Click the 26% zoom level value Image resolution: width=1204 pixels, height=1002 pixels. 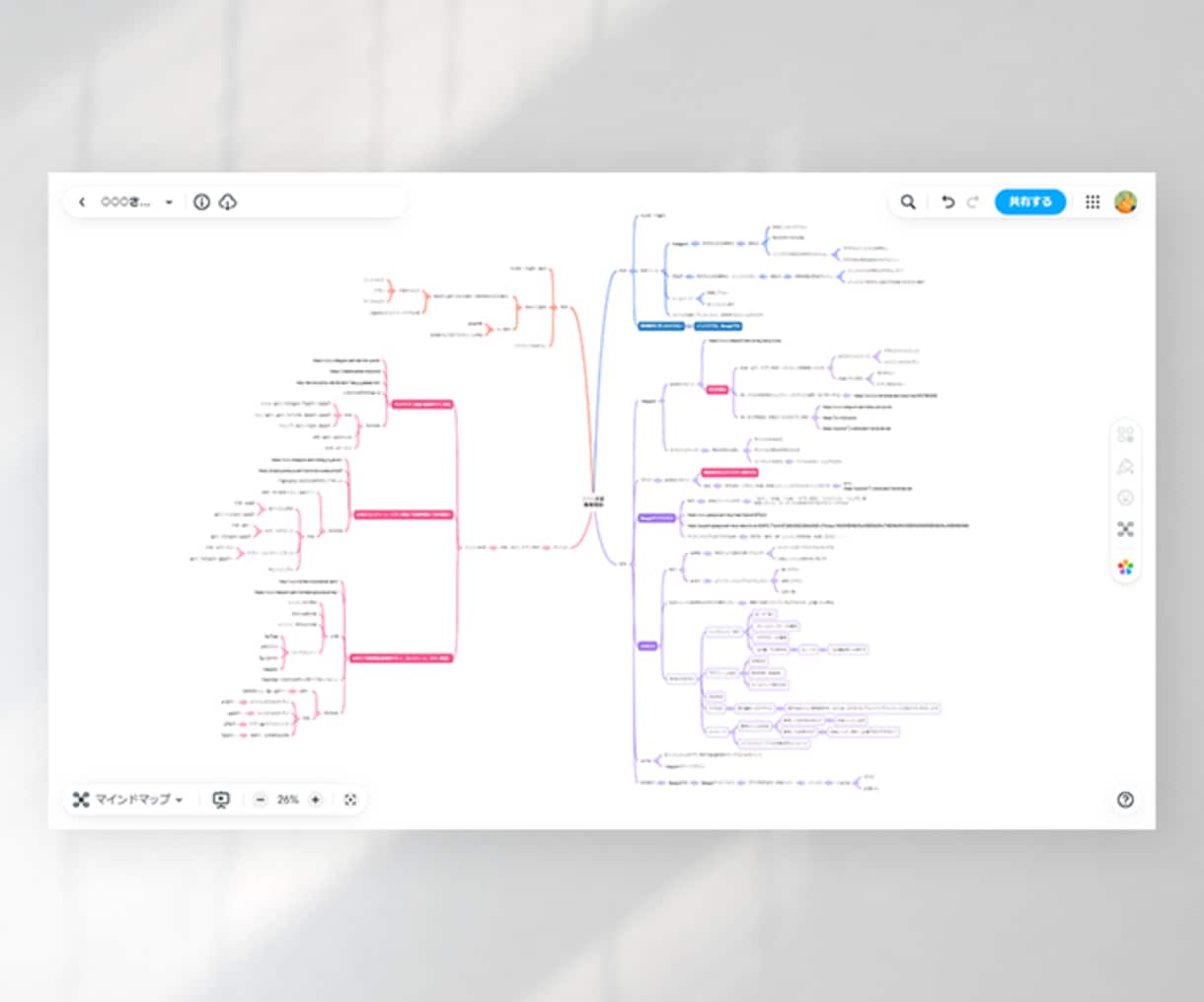click(x=287, y=800)
